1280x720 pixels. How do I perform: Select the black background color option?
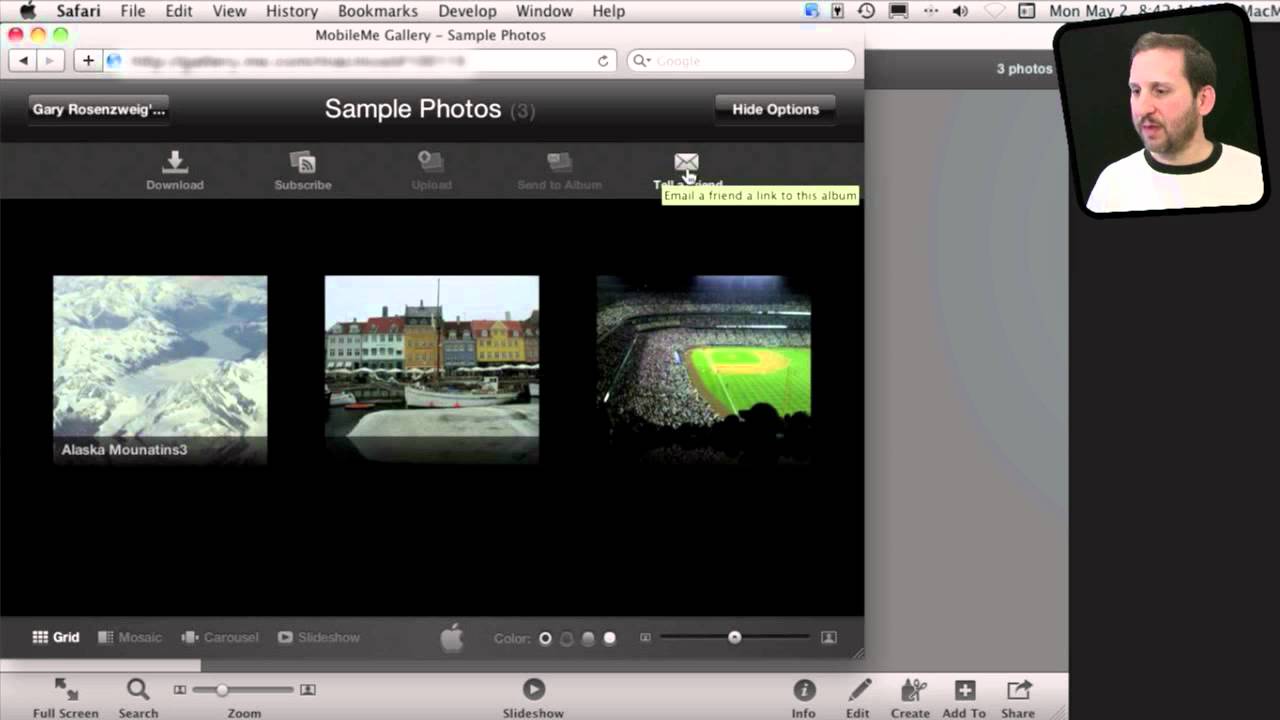click(x=545, y=638)
